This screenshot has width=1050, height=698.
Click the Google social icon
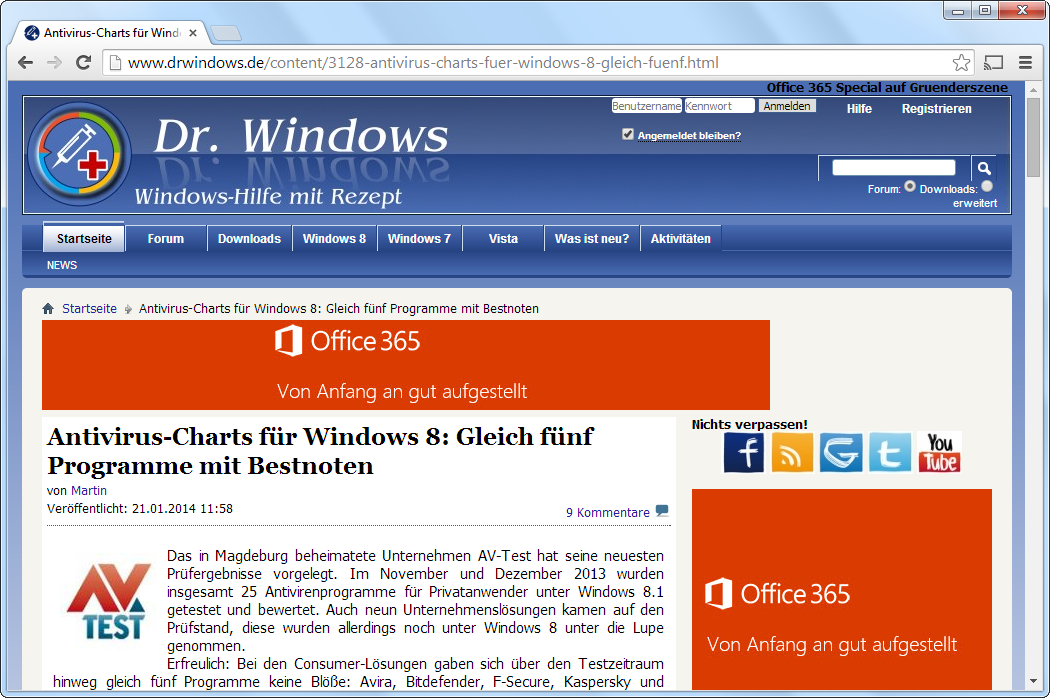point(841,452)
